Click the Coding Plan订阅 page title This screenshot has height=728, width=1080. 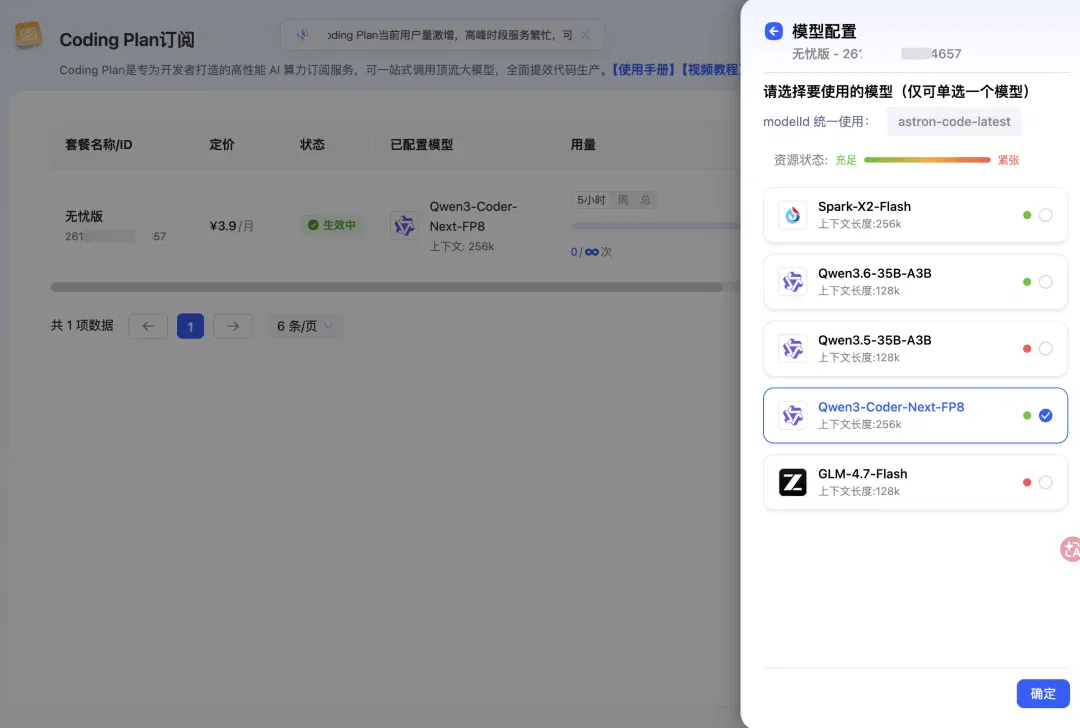[x=127, y=39]
